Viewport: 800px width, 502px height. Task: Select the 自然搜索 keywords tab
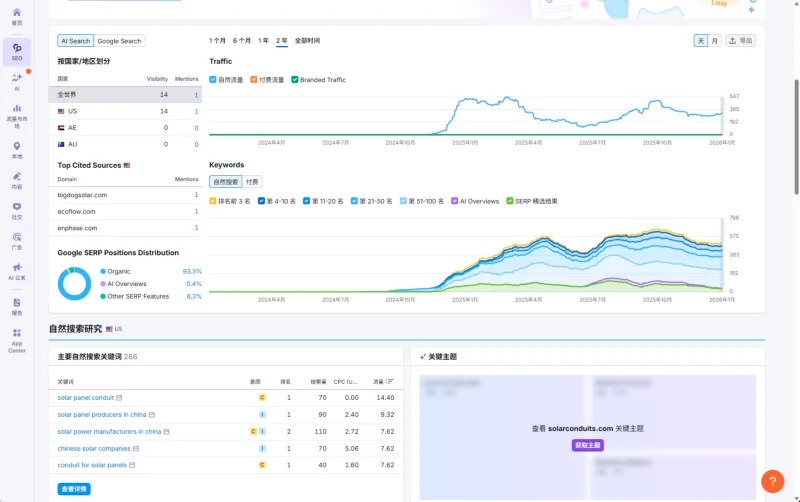tap(226, 182)
